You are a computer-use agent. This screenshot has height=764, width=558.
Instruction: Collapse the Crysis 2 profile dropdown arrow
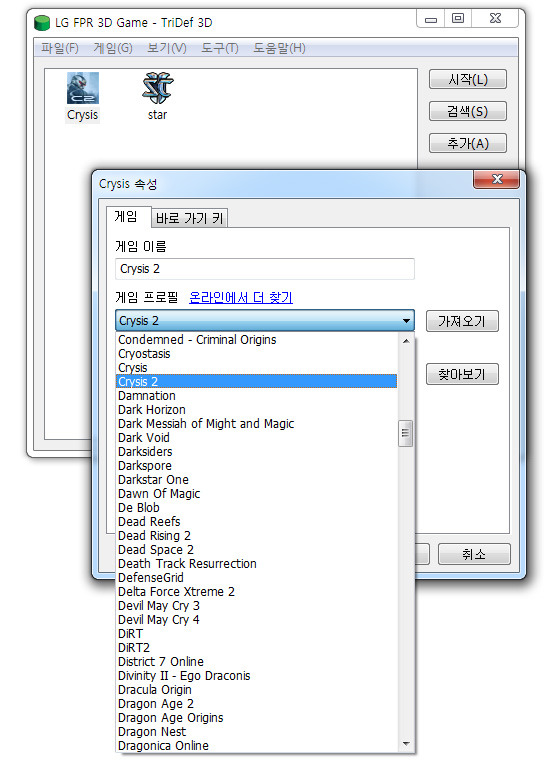[x=406, y=321]
